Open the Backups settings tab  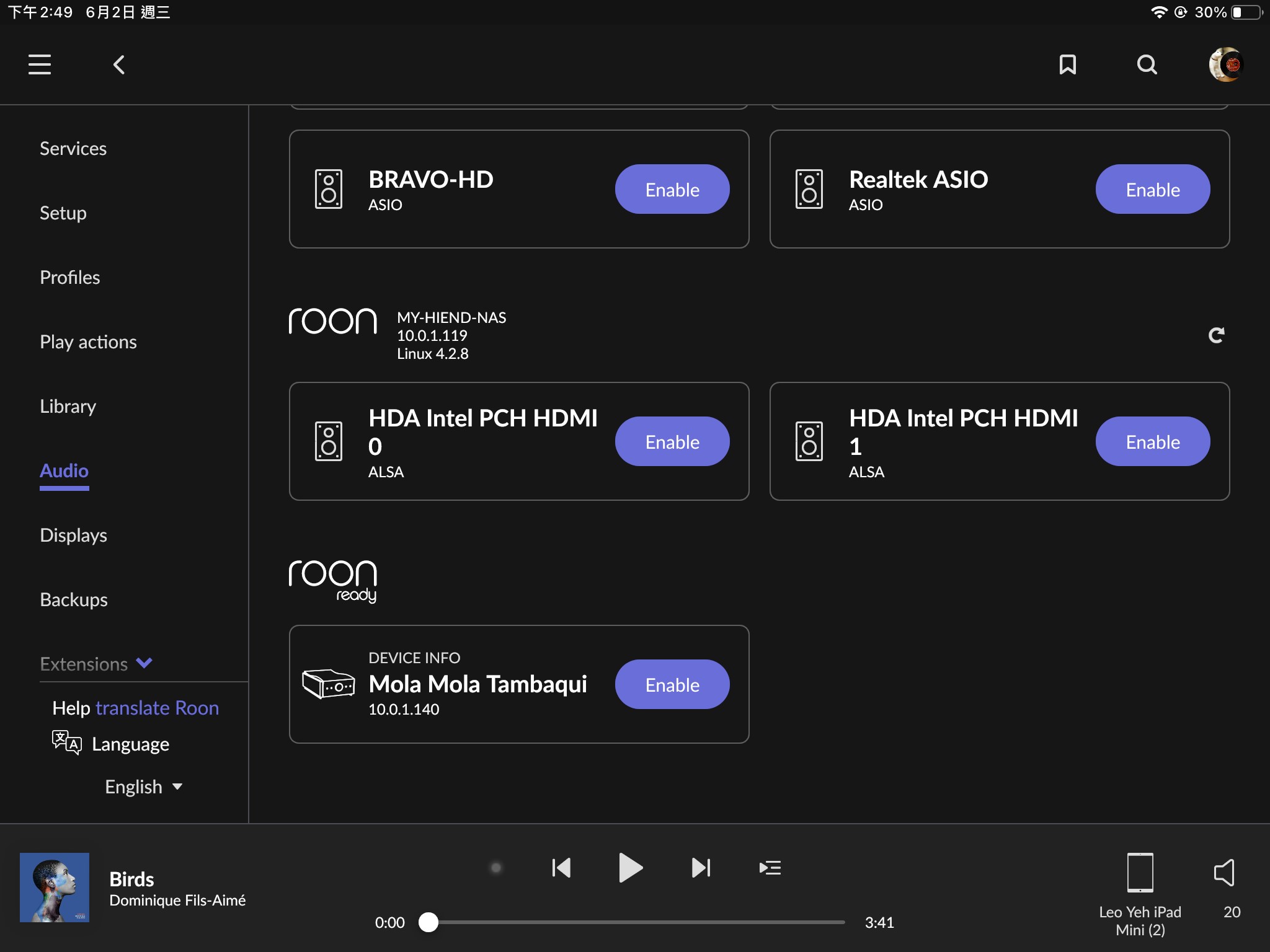pos(74,600)
